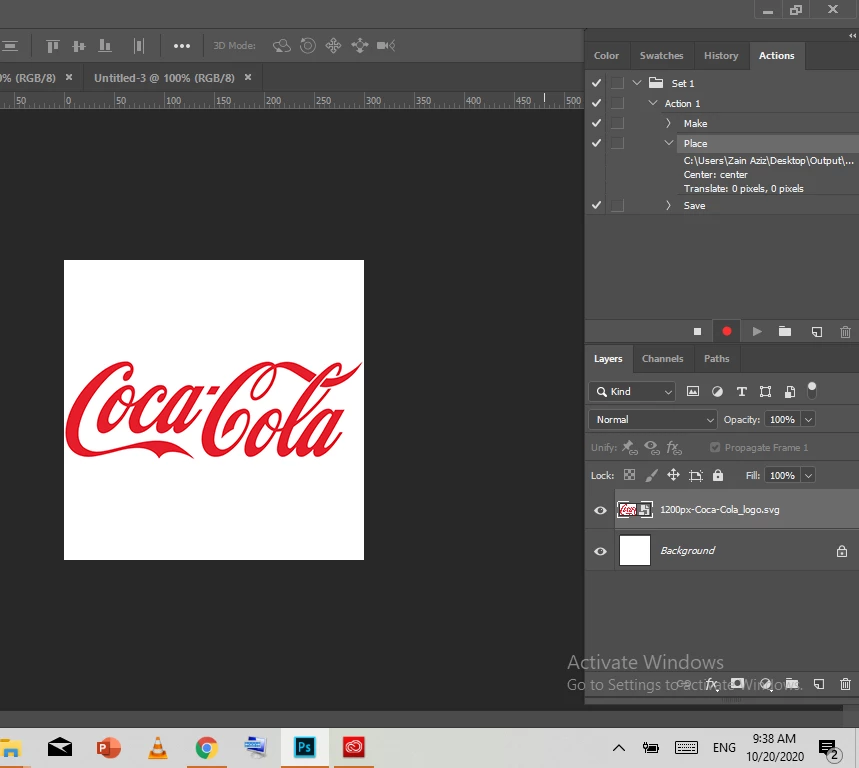The width and height of the screenshot is (859, 768).
Task: Lock layer position icon
Action: pos(673,475)
